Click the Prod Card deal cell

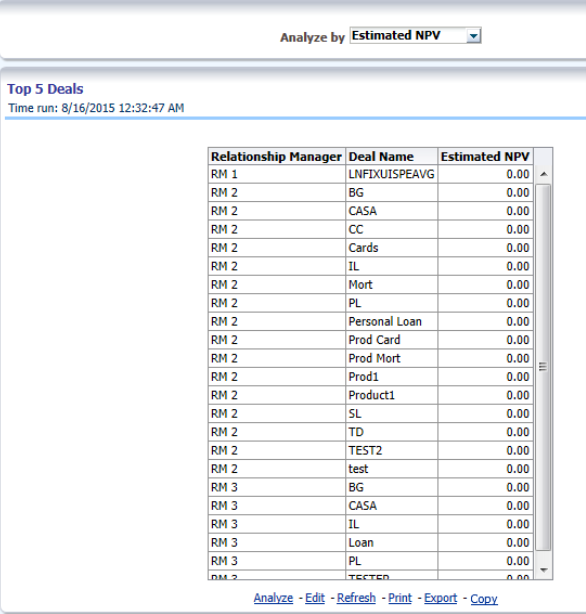(x=391, y=340)
